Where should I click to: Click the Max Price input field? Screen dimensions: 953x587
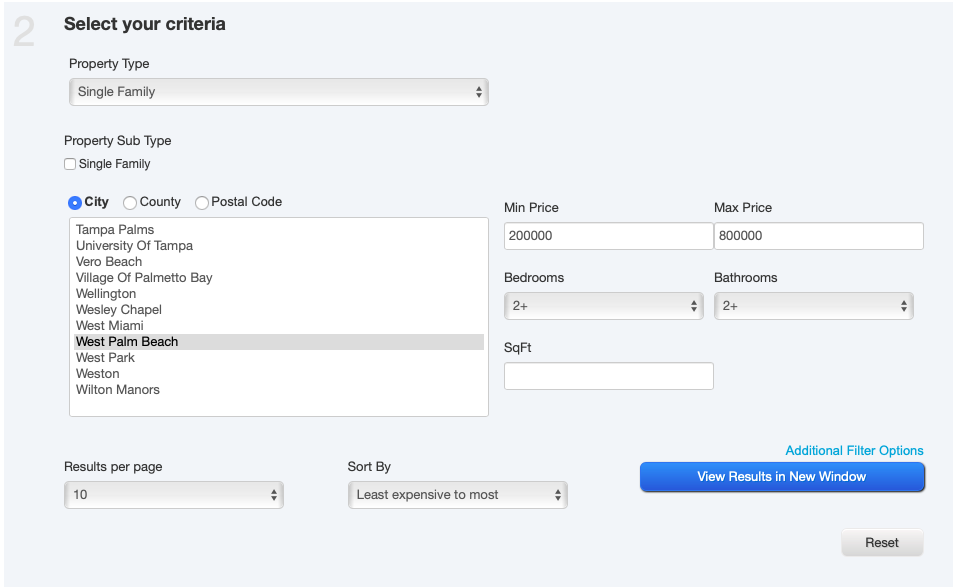[x=818, y=236]
